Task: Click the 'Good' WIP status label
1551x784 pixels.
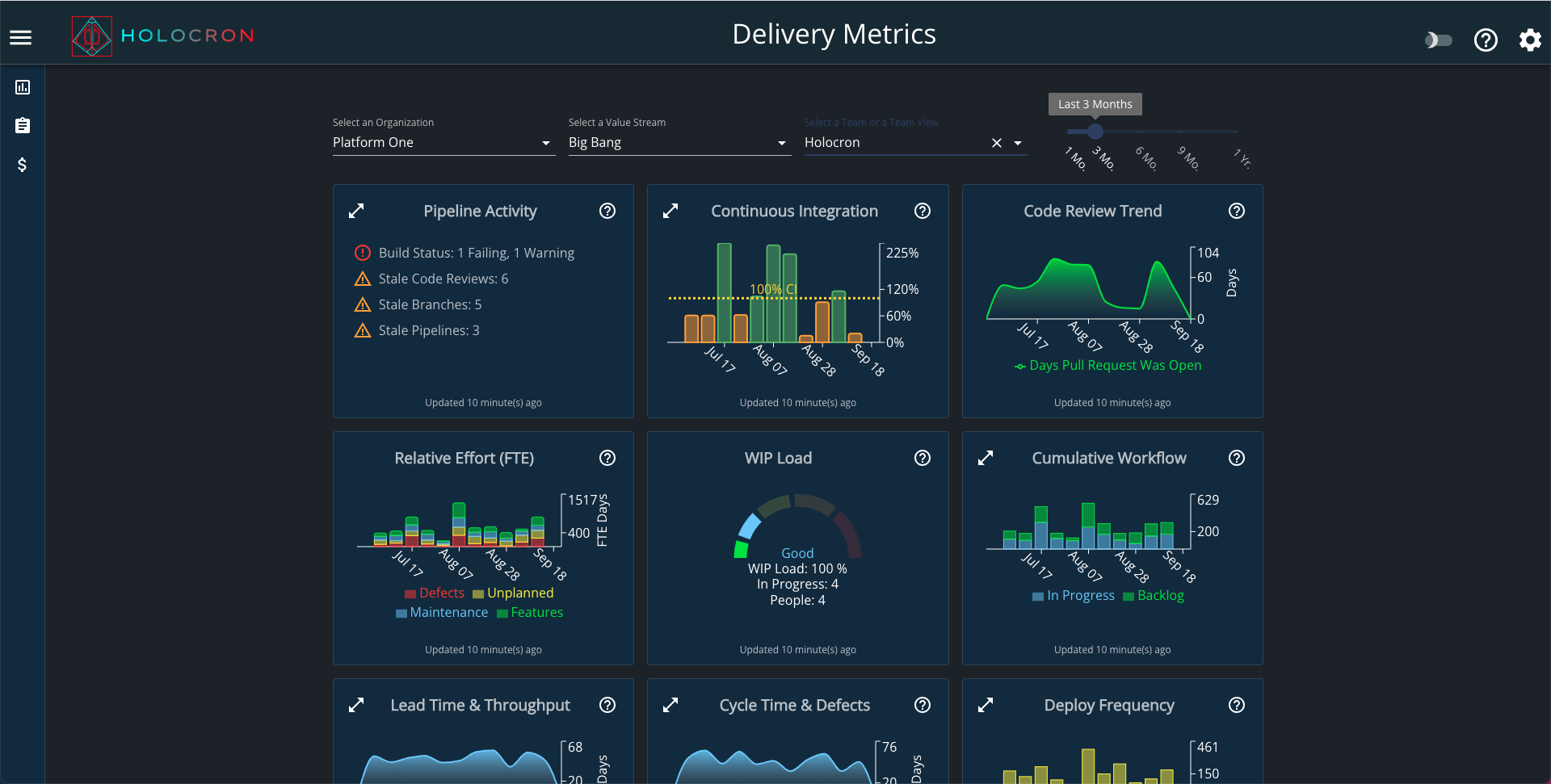Action: [797, 553]
